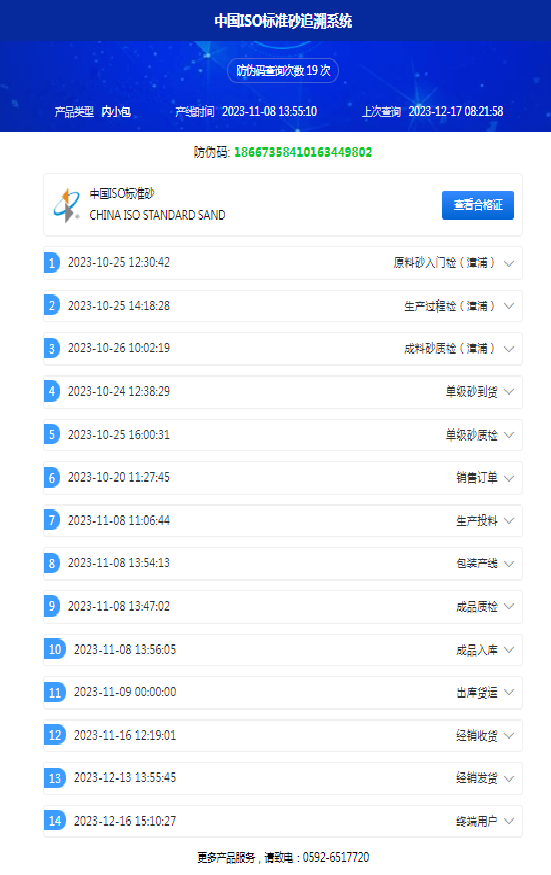551x875 pixels.
Task: Click the phone number 0592-6517720
Action: point(336,857)
